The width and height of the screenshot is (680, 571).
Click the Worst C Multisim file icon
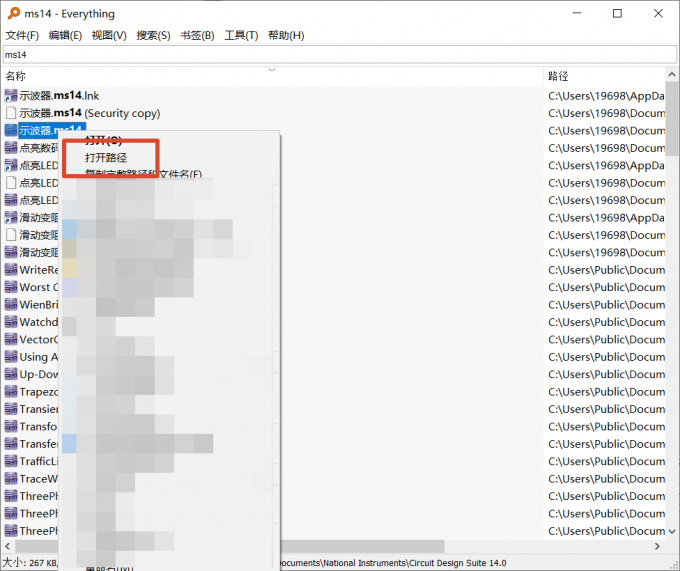(x=11, y=287)
